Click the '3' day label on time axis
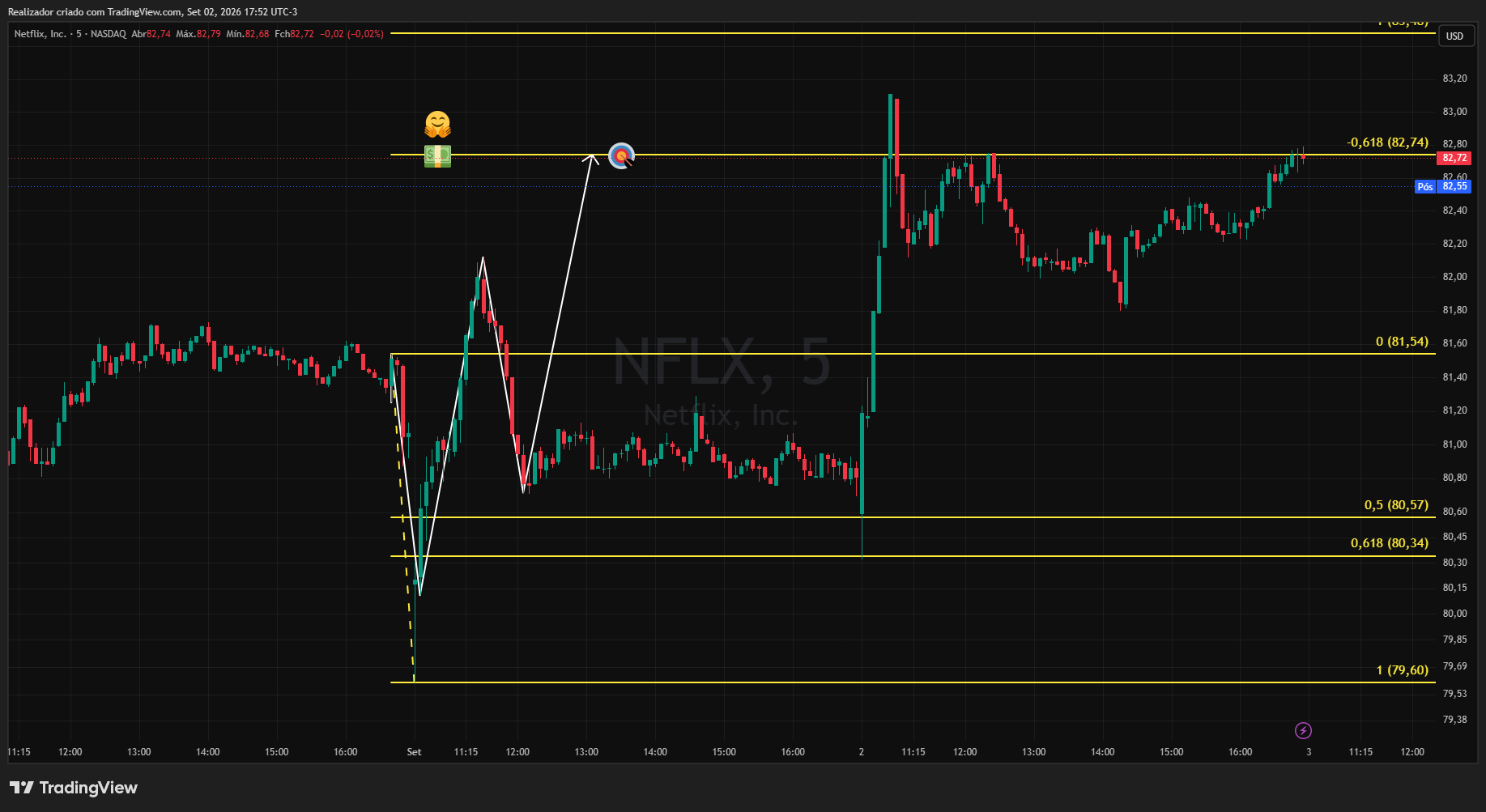1486x812 pixels. (x=1309, y=752)
